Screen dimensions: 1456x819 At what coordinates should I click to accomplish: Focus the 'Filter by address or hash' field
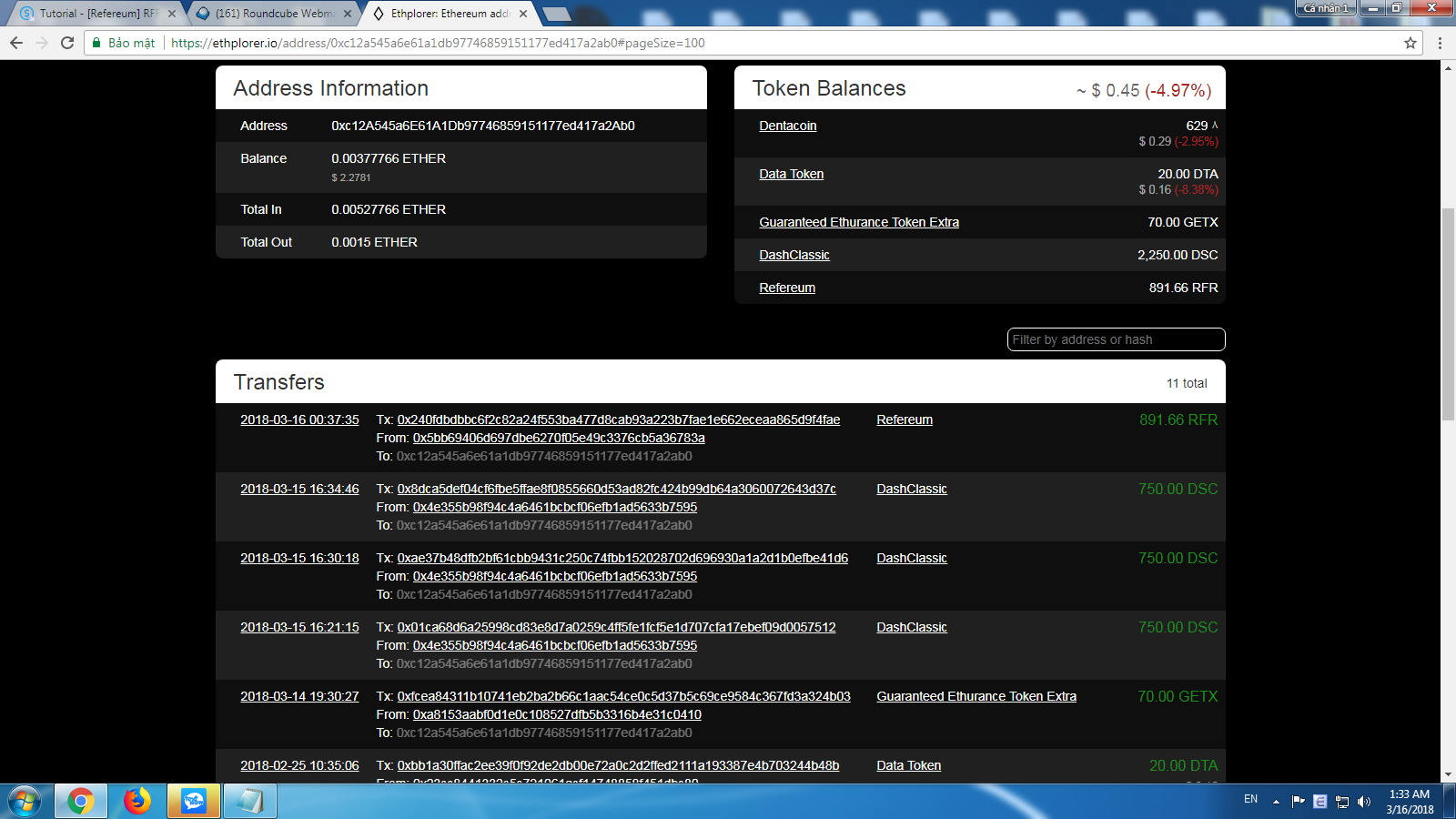(x=1116, y=339)
